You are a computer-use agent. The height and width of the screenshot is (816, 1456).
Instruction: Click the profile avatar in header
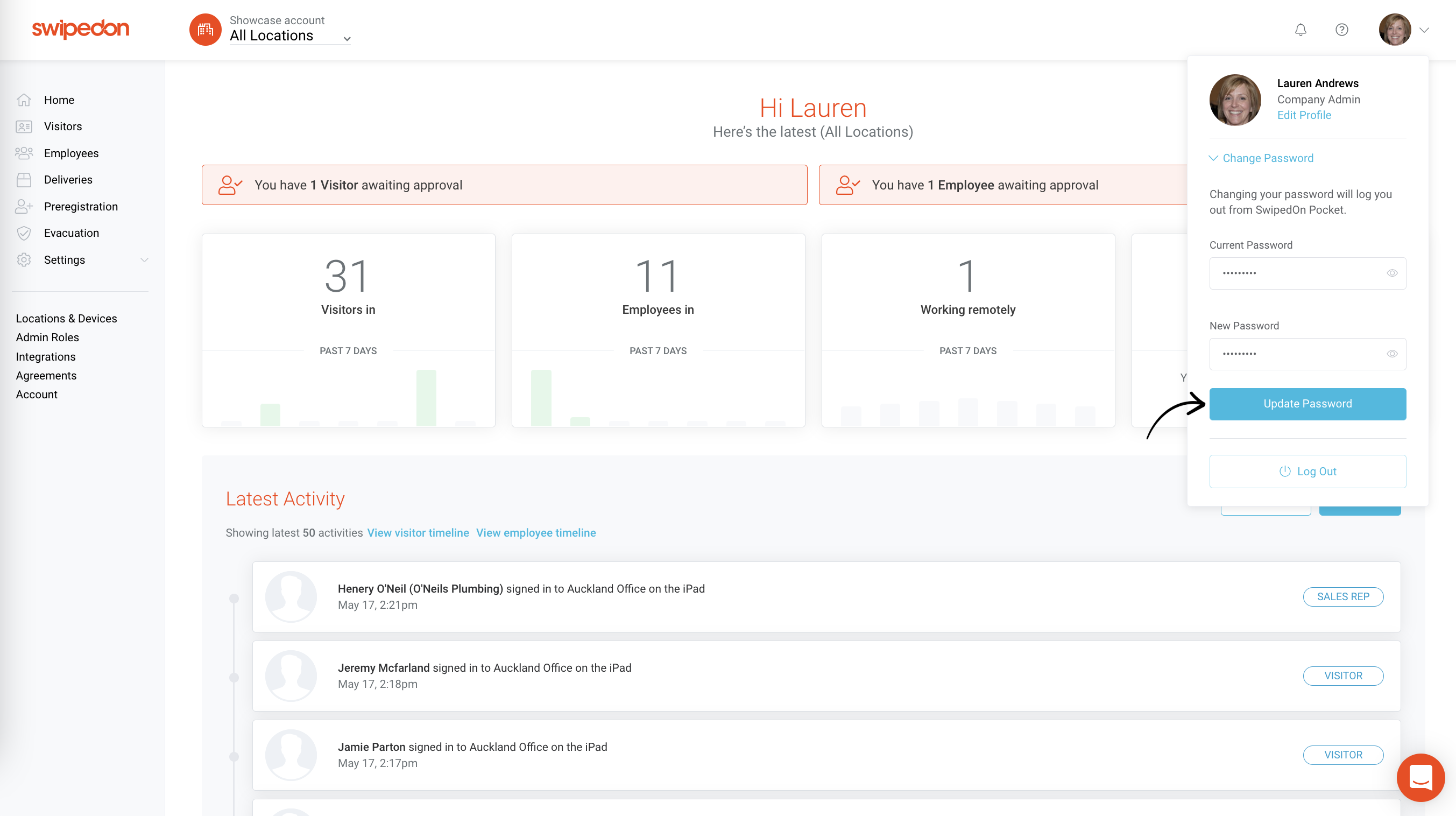(1395, 30)
